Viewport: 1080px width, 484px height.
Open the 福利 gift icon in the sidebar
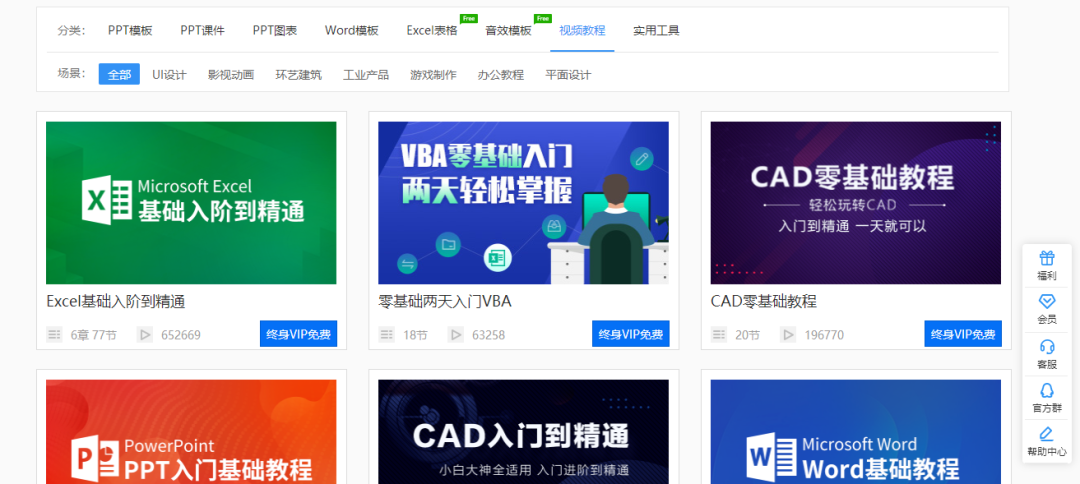(x=1047, y=258)
